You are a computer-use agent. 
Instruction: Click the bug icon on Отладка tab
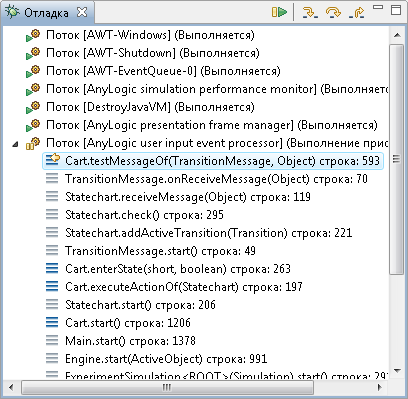[12, 12]
